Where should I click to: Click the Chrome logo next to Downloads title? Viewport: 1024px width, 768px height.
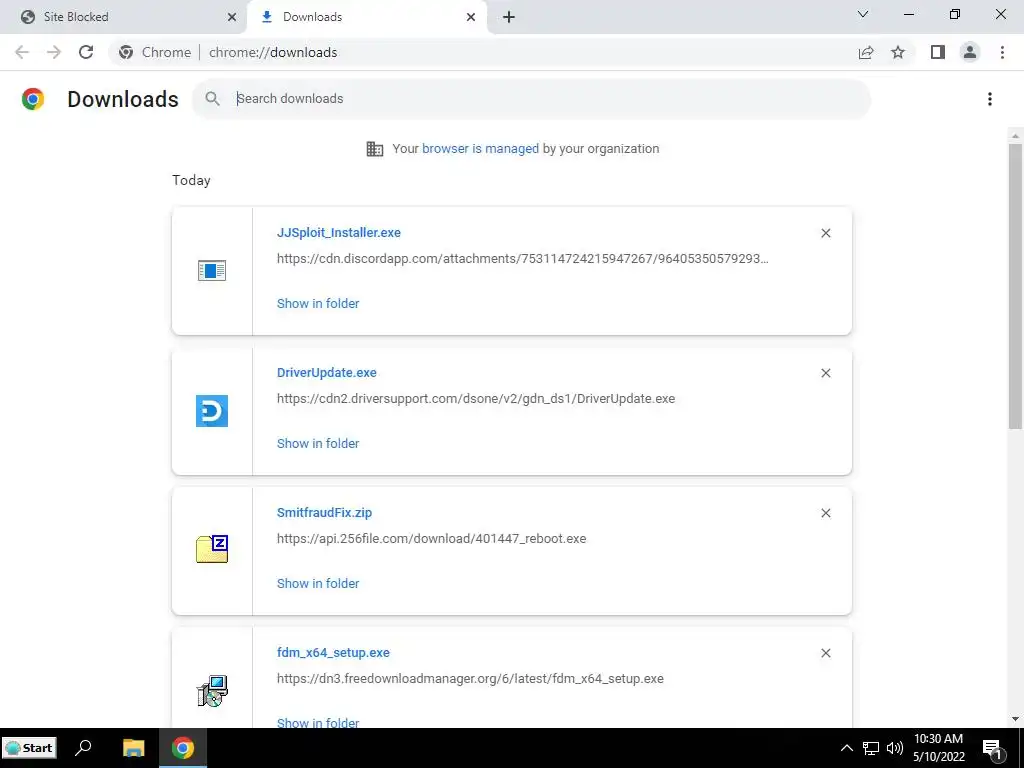click(33, 99)
